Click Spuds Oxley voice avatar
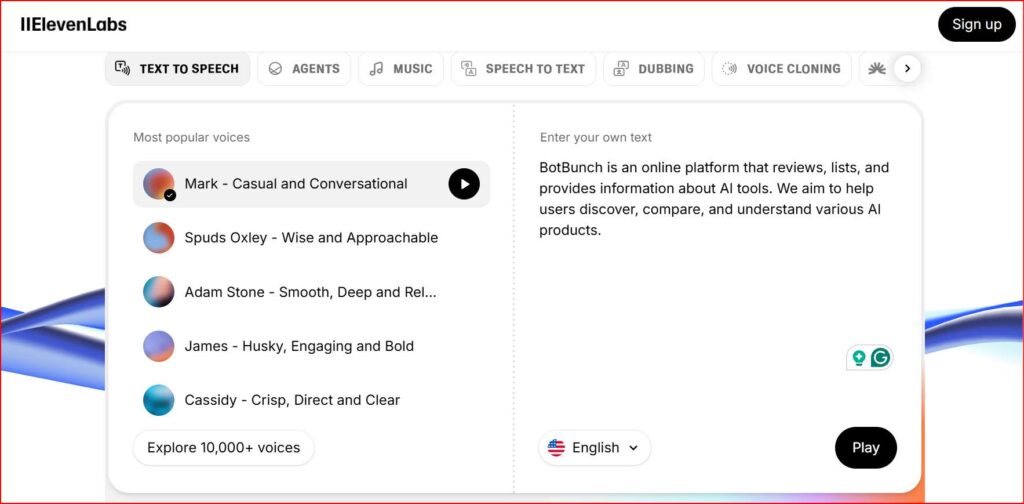 tap(159, 238)
